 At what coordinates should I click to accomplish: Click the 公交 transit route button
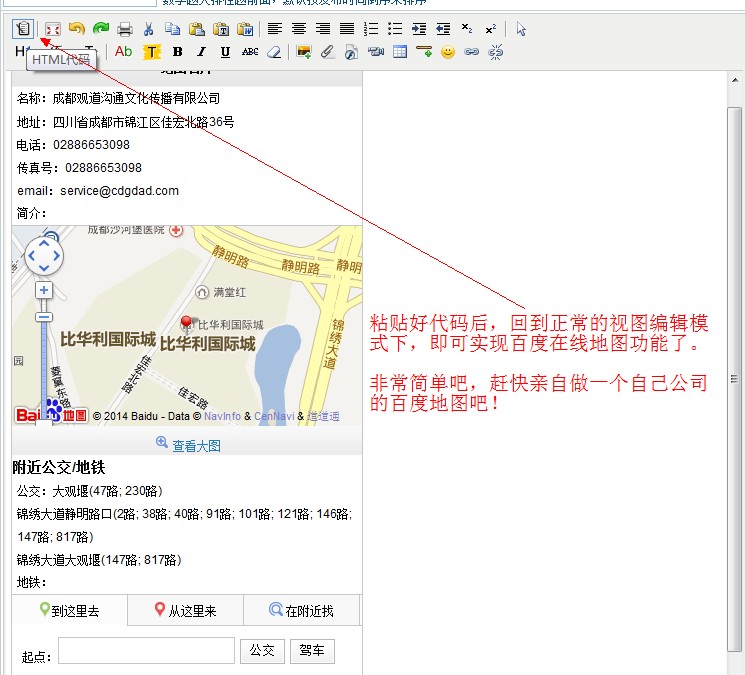click(x=262, y=651)
